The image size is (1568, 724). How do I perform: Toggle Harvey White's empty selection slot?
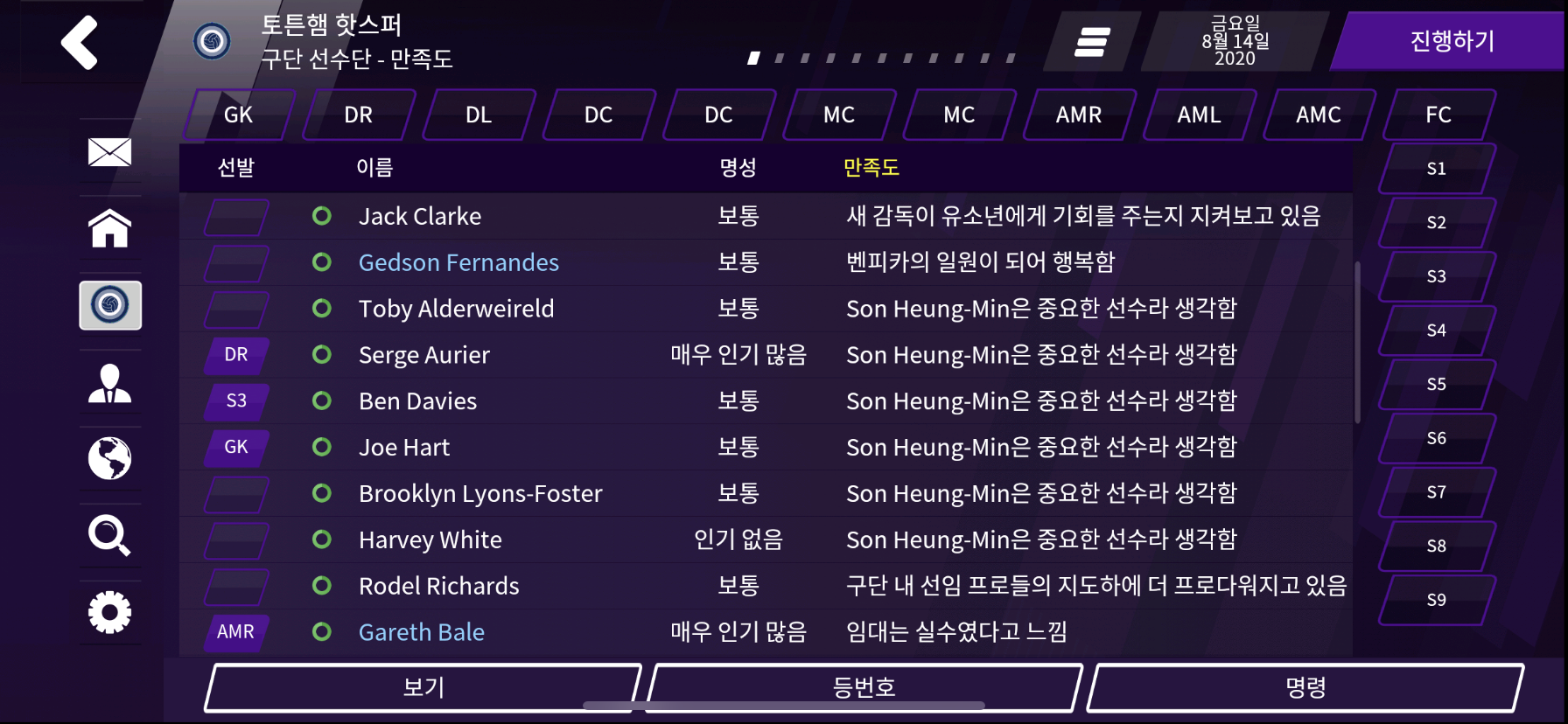[236, 540]
